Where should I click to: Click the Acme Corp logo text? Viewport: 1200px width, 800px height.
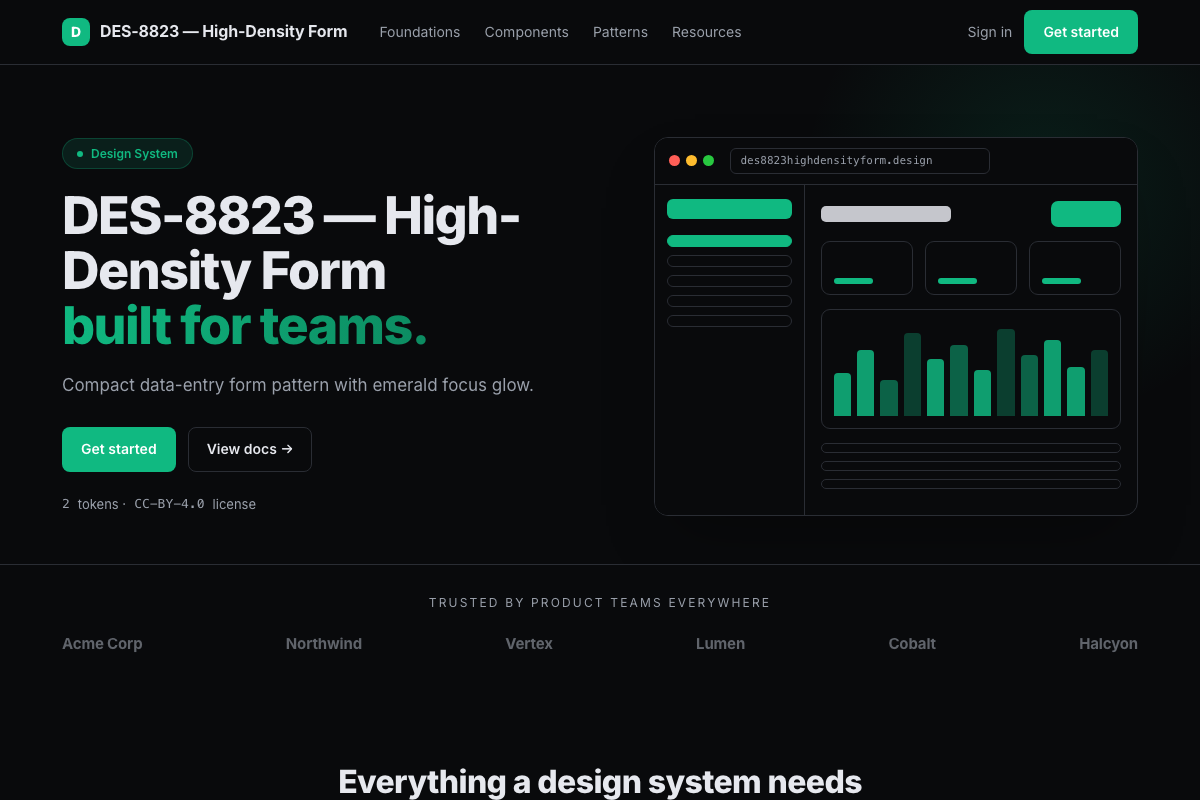pyautogui.click(x=102, y=644)
